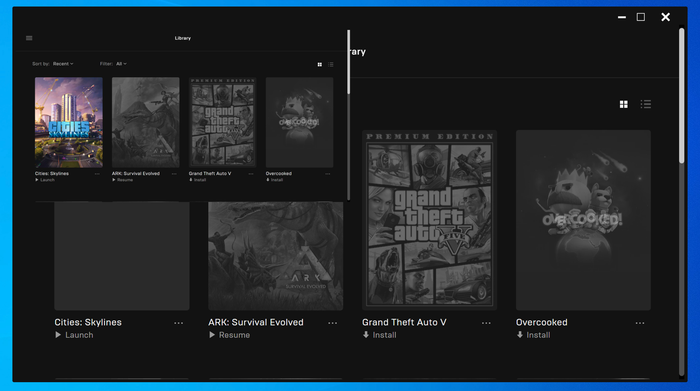Select small 'Cities: Skylines' title text

[x=52, y=174]
